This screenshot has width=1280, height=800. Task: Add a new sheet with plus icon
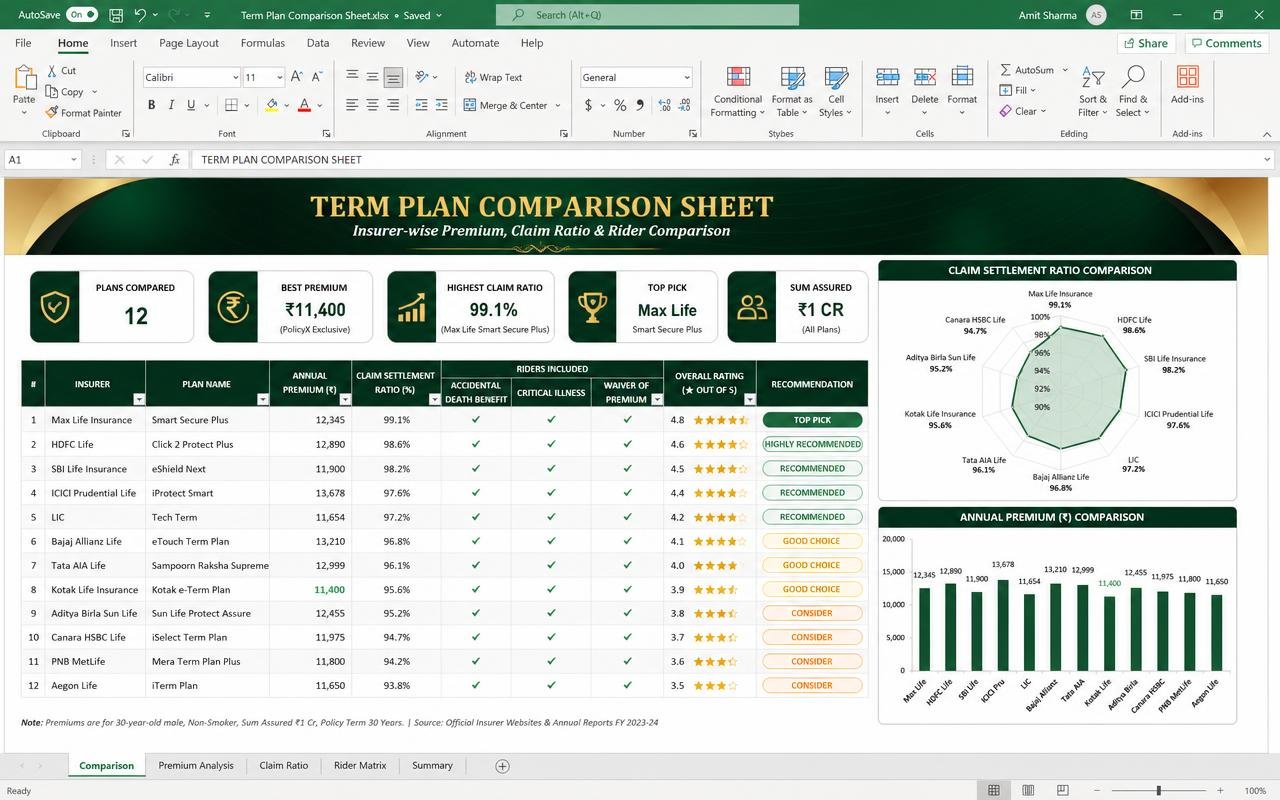502,766
